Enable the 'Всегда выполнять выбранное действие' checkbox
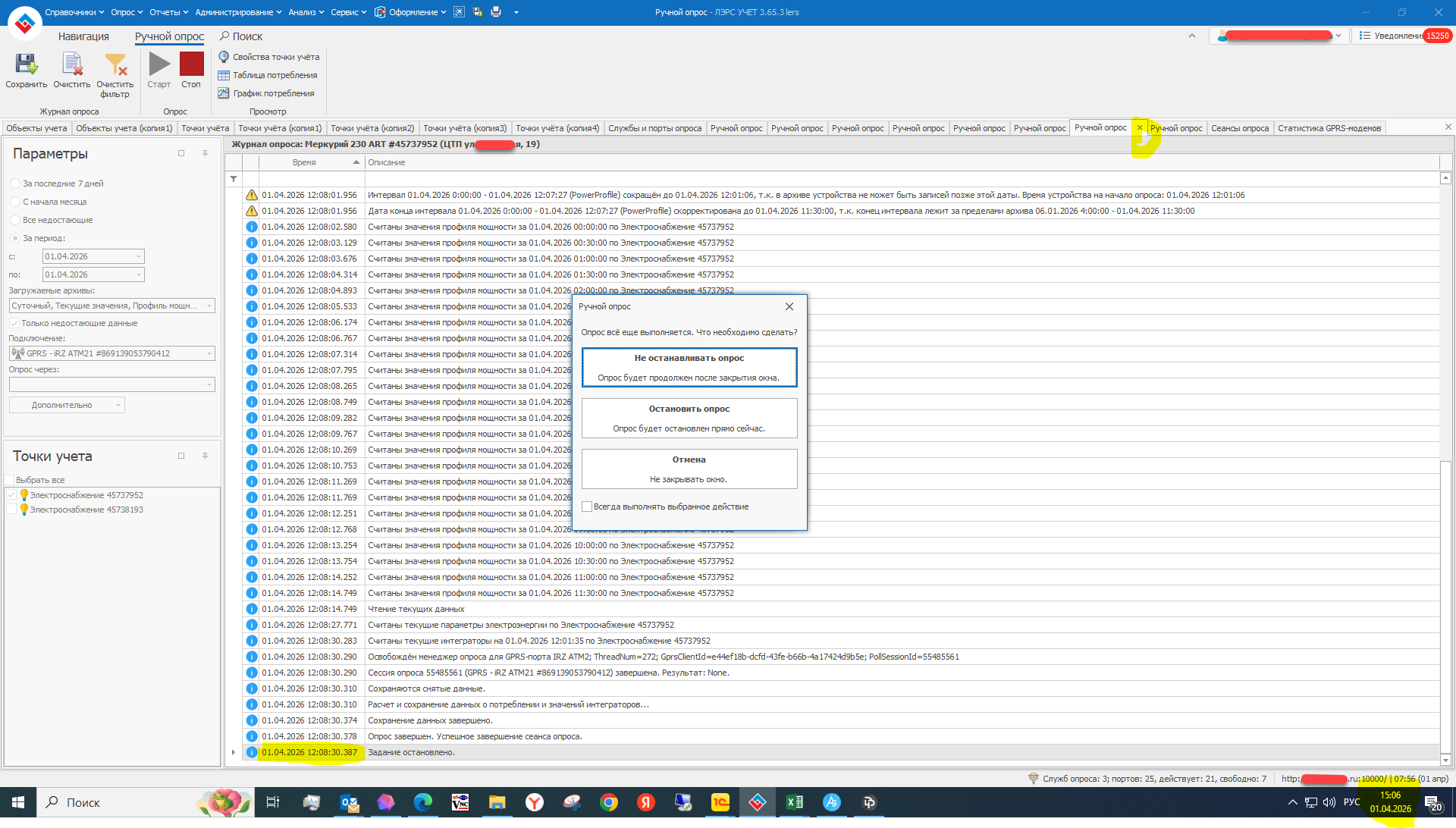Viewport: 1456px width, 828px height. pyautogui.click(x=587, y=507)
